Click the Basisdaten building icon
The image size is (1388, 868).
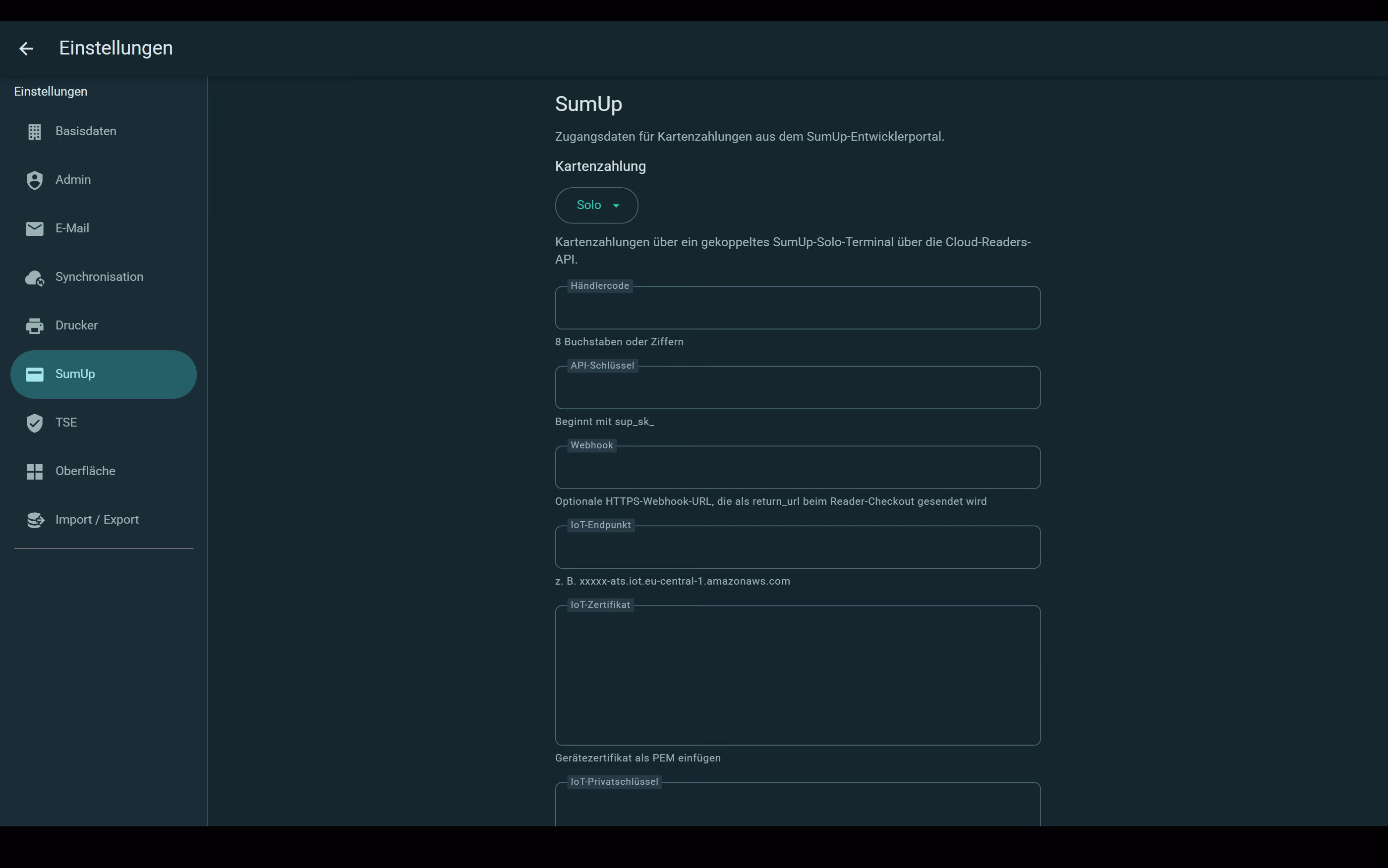click(35, 132)
